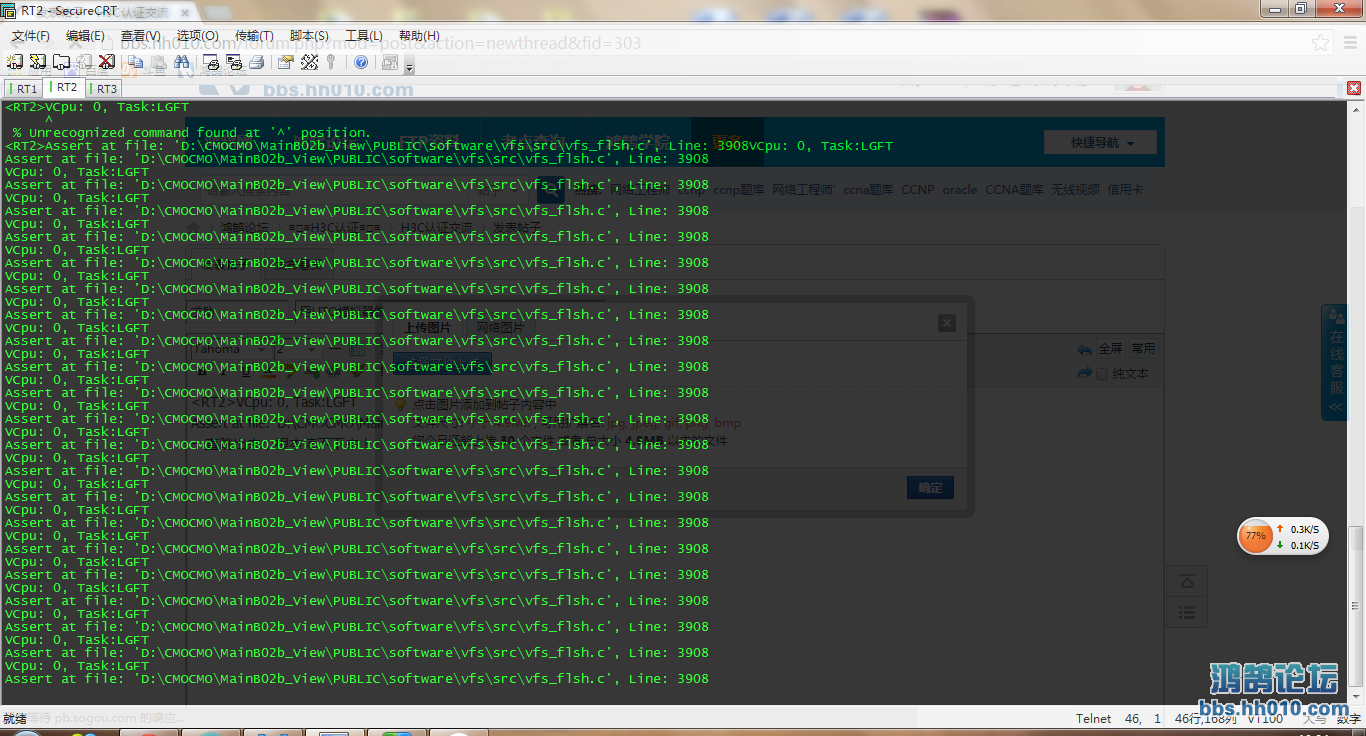Click the printer icon in toolbar

click(257, 62)
